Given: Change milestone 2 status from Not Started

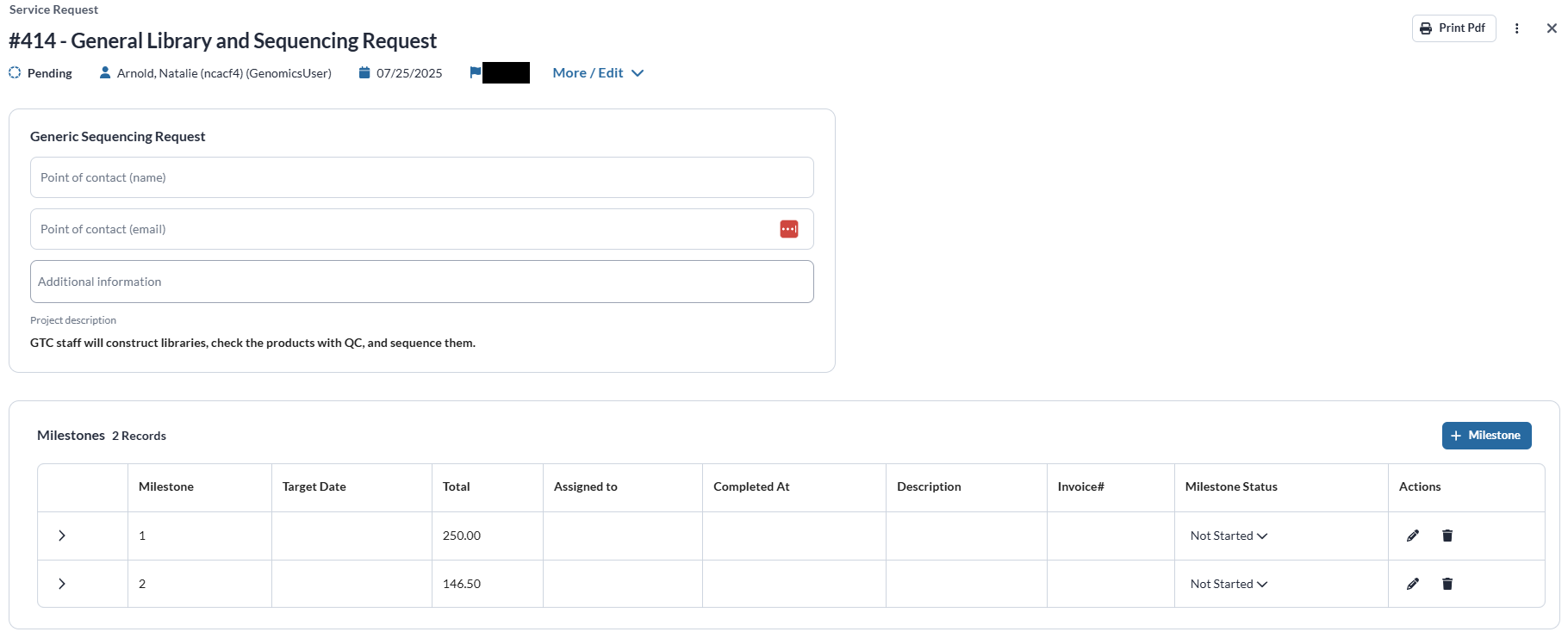Looking at the screenshot, I should pyautogui.click(x=1229, y=584).
